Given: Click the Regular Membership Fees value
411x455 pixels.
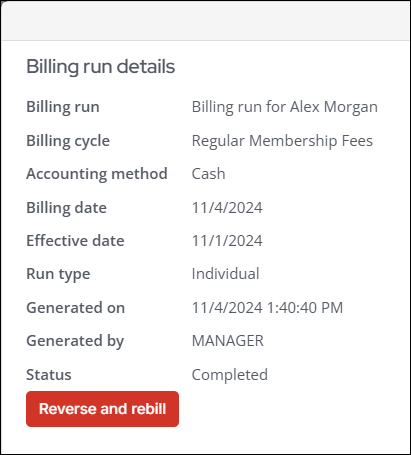Looking at the screenshot, I should click(282, 141).
